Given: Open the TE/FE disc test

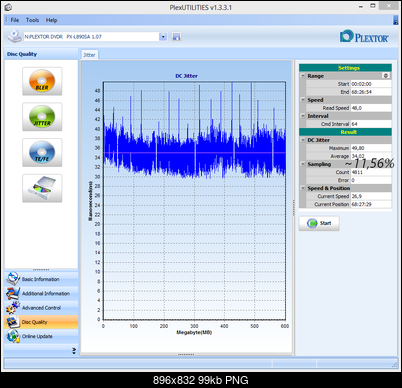Looking at the screenshot, I should 42,152.
